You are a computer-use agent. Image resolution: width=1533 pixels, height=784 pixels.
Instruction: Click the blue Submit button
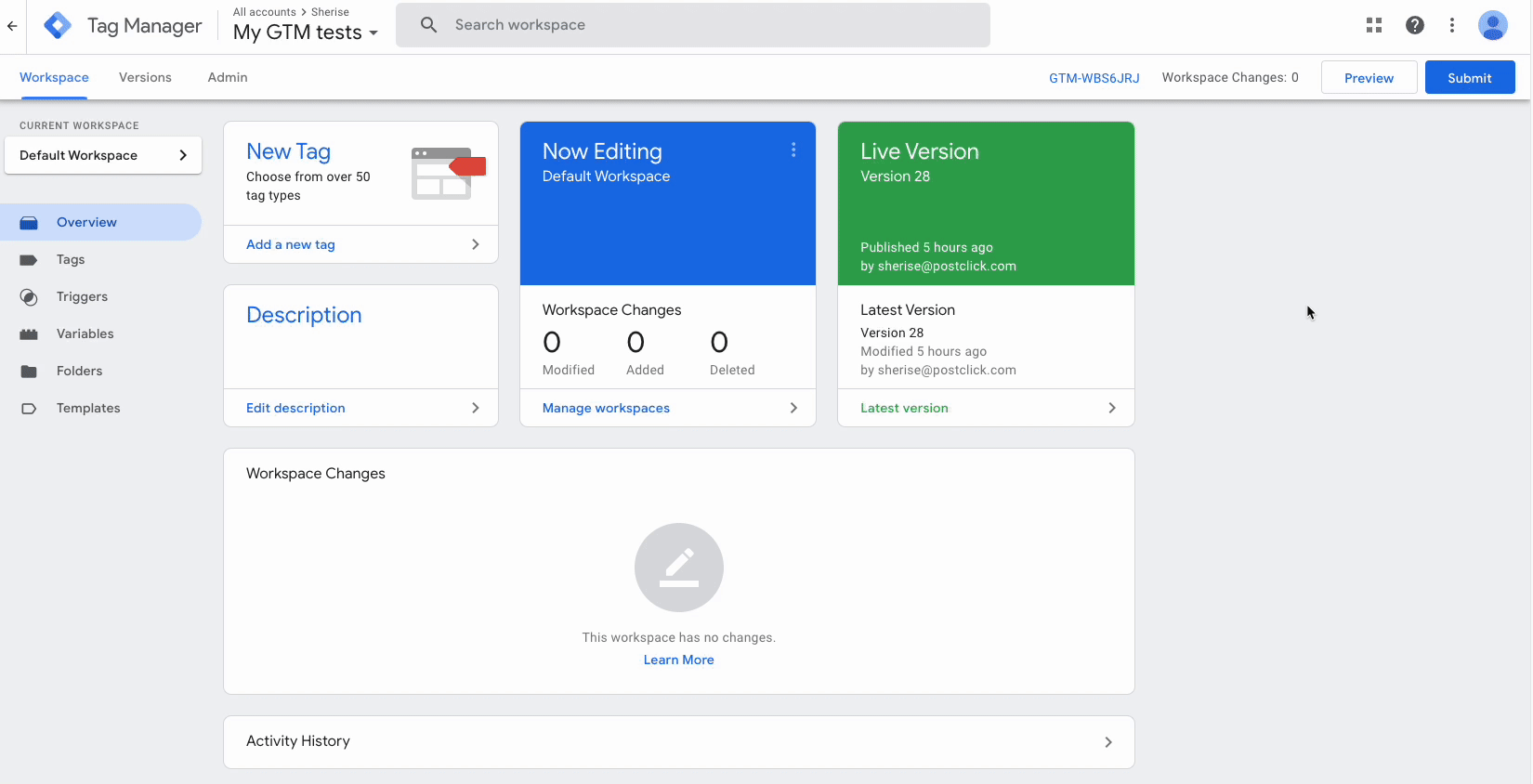pos(1469,78)
